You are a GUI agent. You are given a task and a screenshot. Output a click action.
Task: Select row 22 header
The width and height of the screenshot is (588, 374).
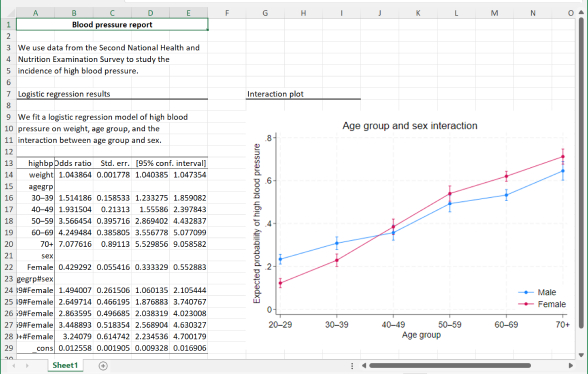[x=9, y=267]
